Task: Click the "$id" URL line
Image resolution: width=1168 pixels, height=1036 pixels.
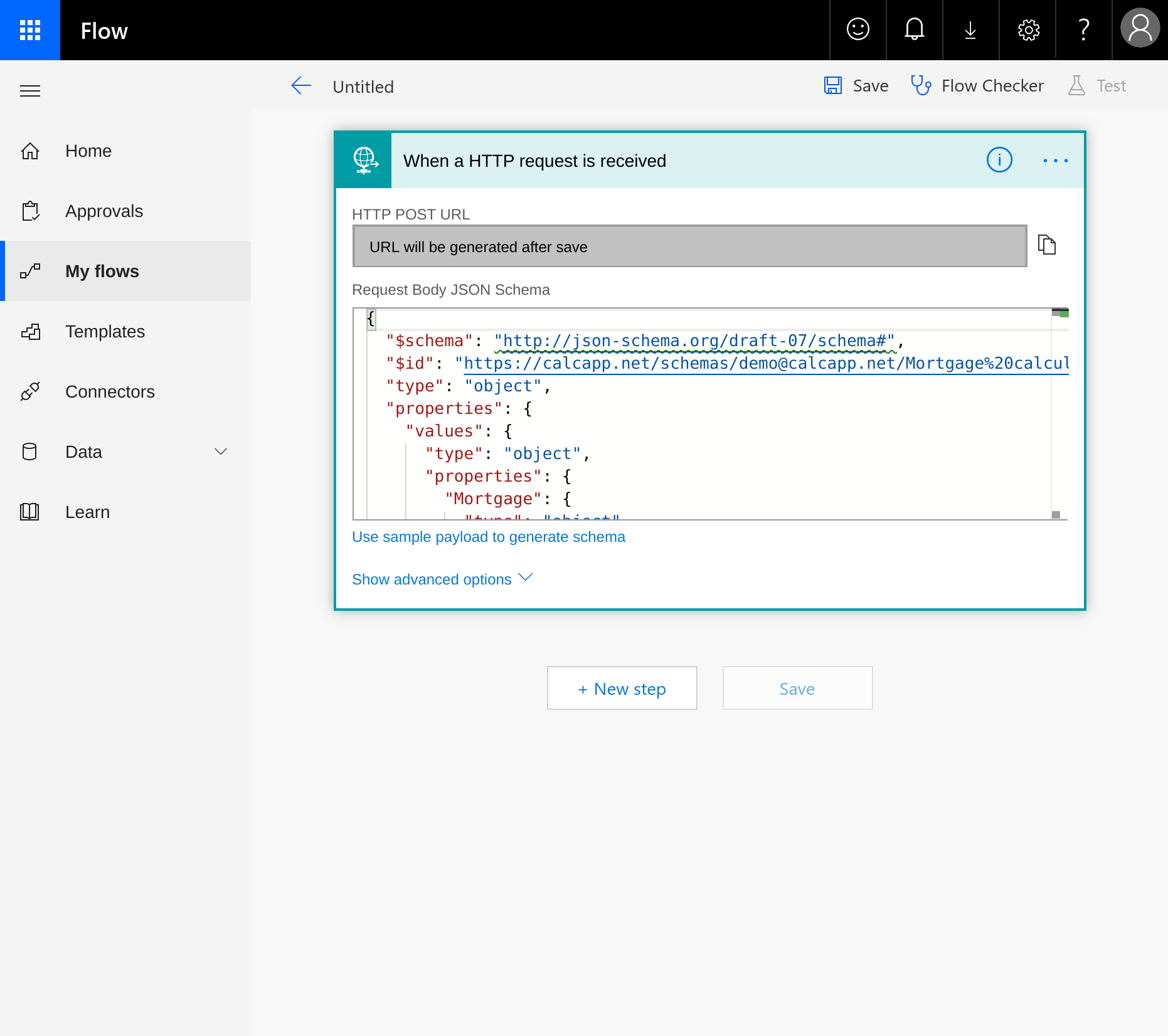Action: 728,363
